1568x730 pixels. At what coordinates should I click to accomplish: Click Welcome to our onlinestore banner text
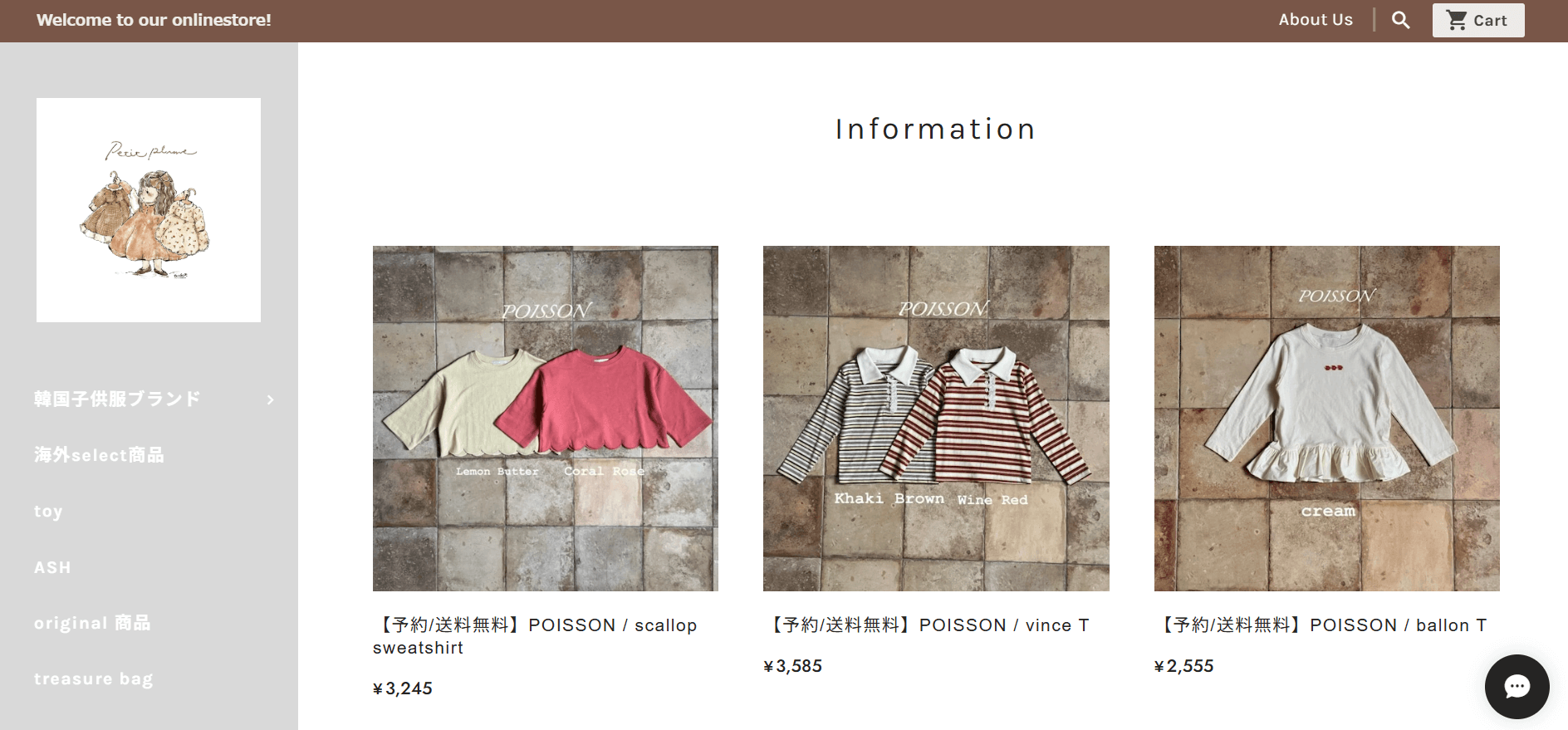click(x=154, y=20)
